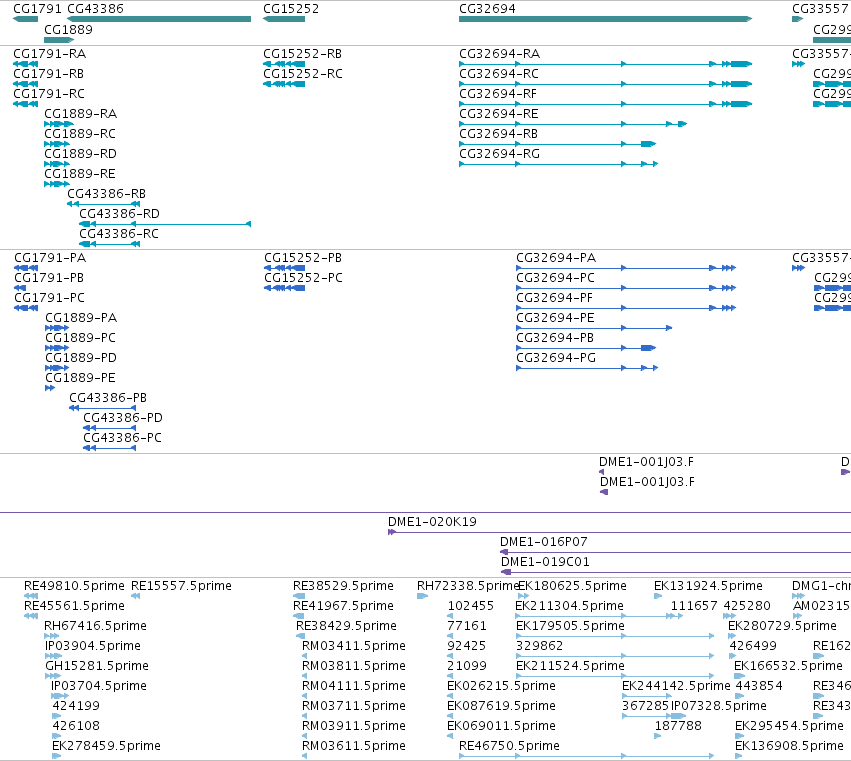Select EST IP03904.5prime
851x761 pixels.
[x=93, y=646]
